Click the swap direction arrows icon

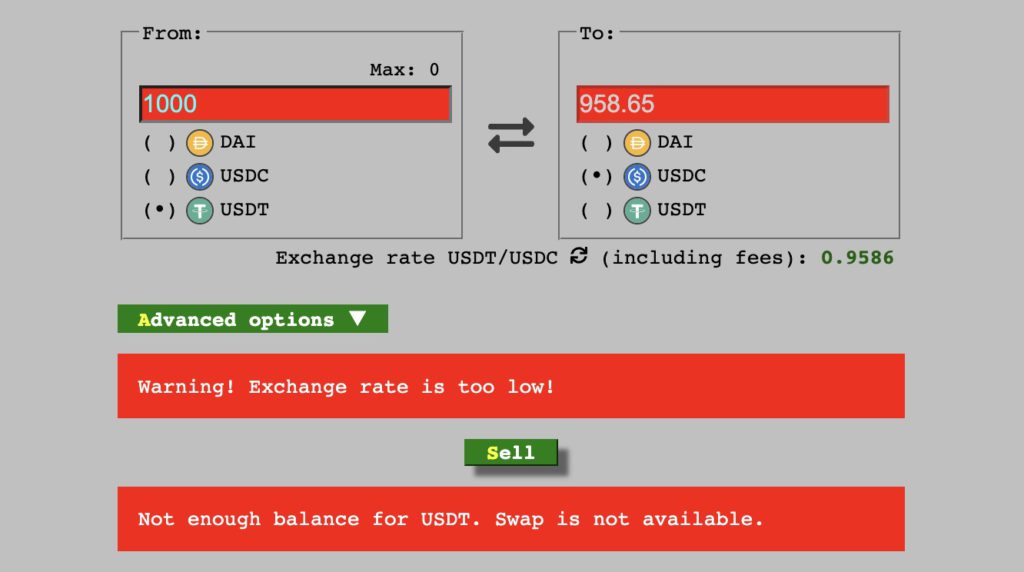tap(511, 135)
